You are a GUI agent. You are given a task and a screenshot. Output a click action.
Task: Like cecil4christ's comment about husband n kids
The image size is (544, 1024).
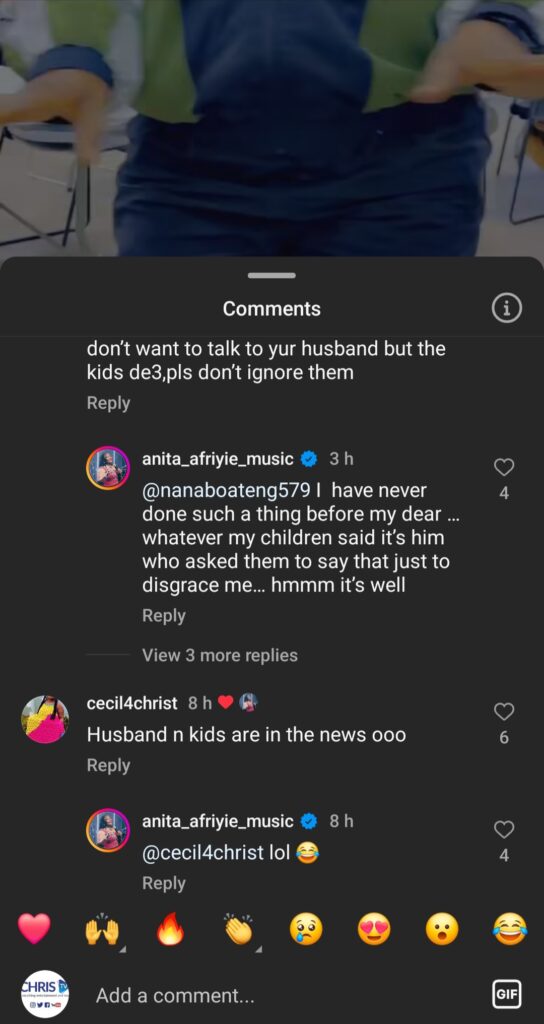pyautogui.click(x=504, y=711)
